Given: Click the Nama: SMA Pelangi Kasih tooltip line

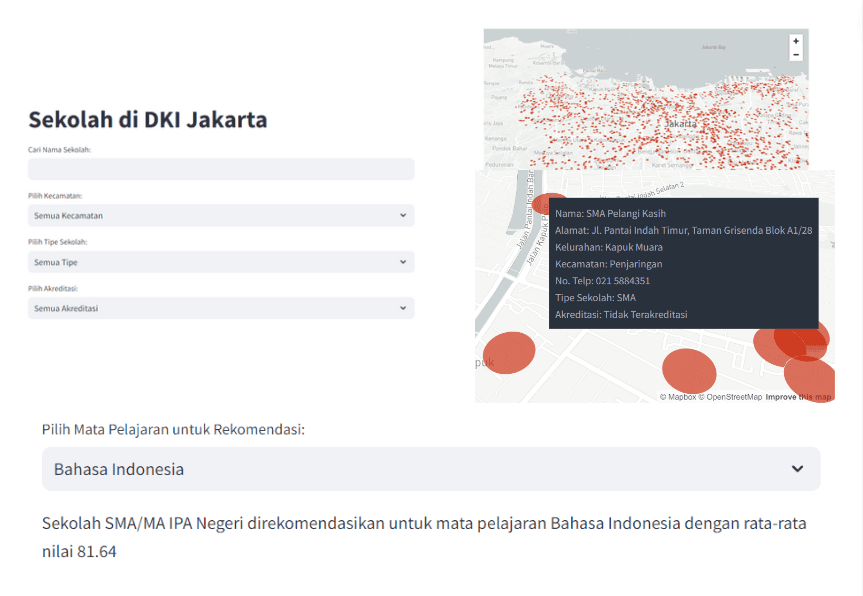Looking at the screenshot, I should [612, 213].
